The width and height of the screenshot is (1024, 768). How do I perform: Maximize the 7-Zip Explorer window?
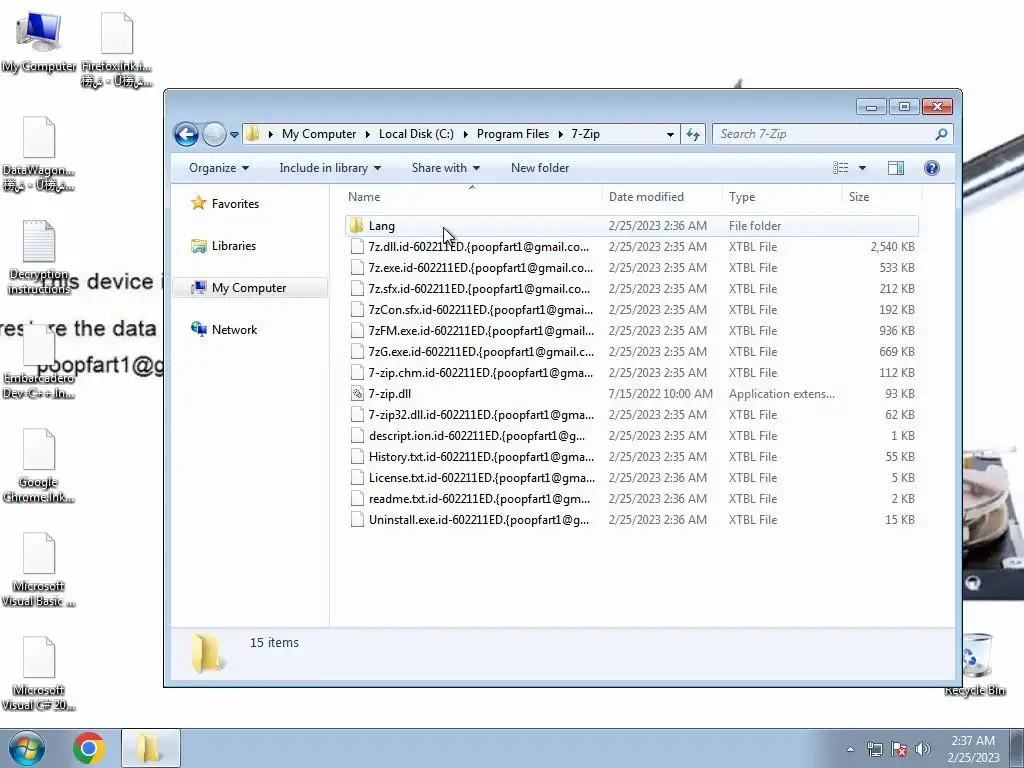point(904,106)
